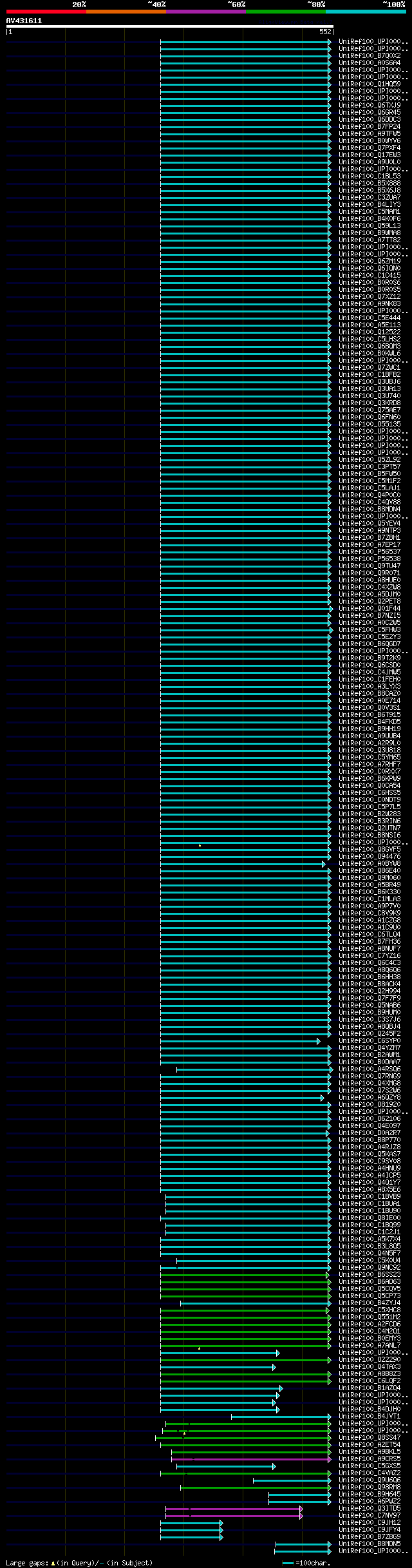Select hit UniRef100_Q7F7F9
This screenshot has height=1568, width=412.
[370, 999]
